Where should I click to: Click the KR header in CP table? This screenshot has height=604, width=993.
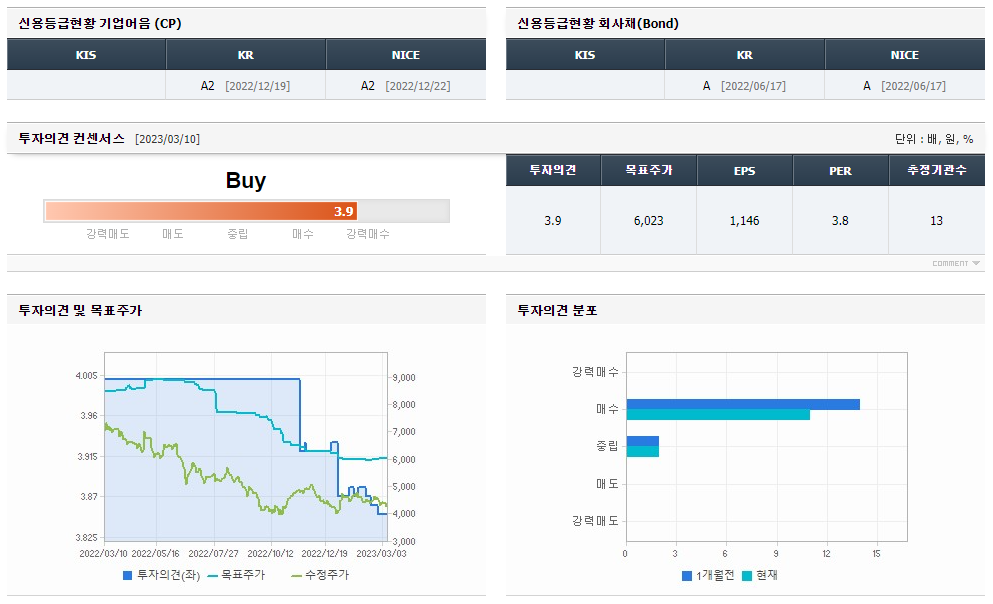(246, 54)
